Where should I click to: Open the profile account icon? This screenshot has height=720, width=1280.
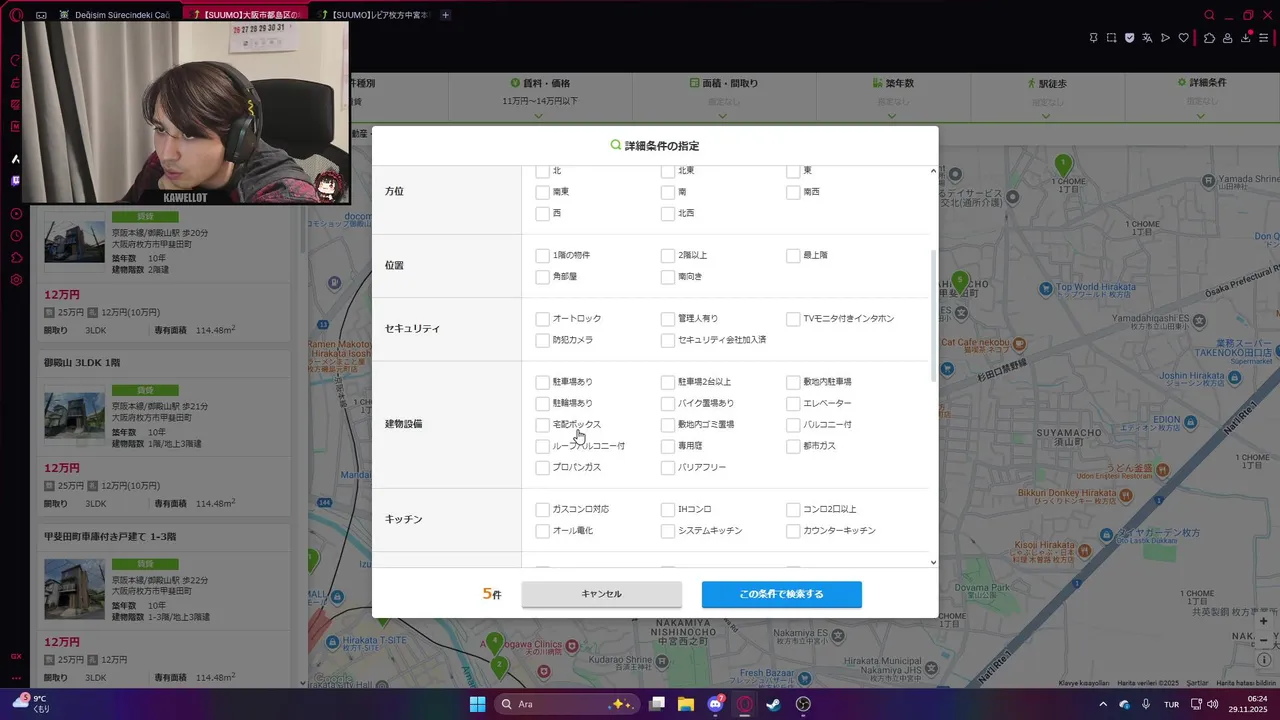click(1227, 38)
